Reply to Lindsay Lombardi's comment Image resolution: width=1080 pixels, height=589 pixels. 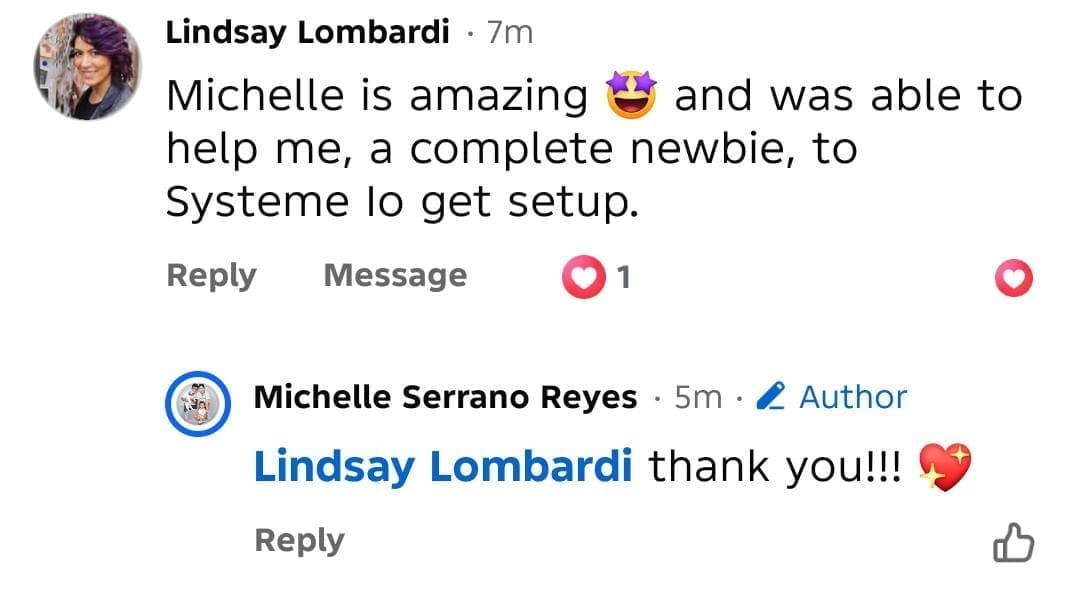tap(211, 275)
